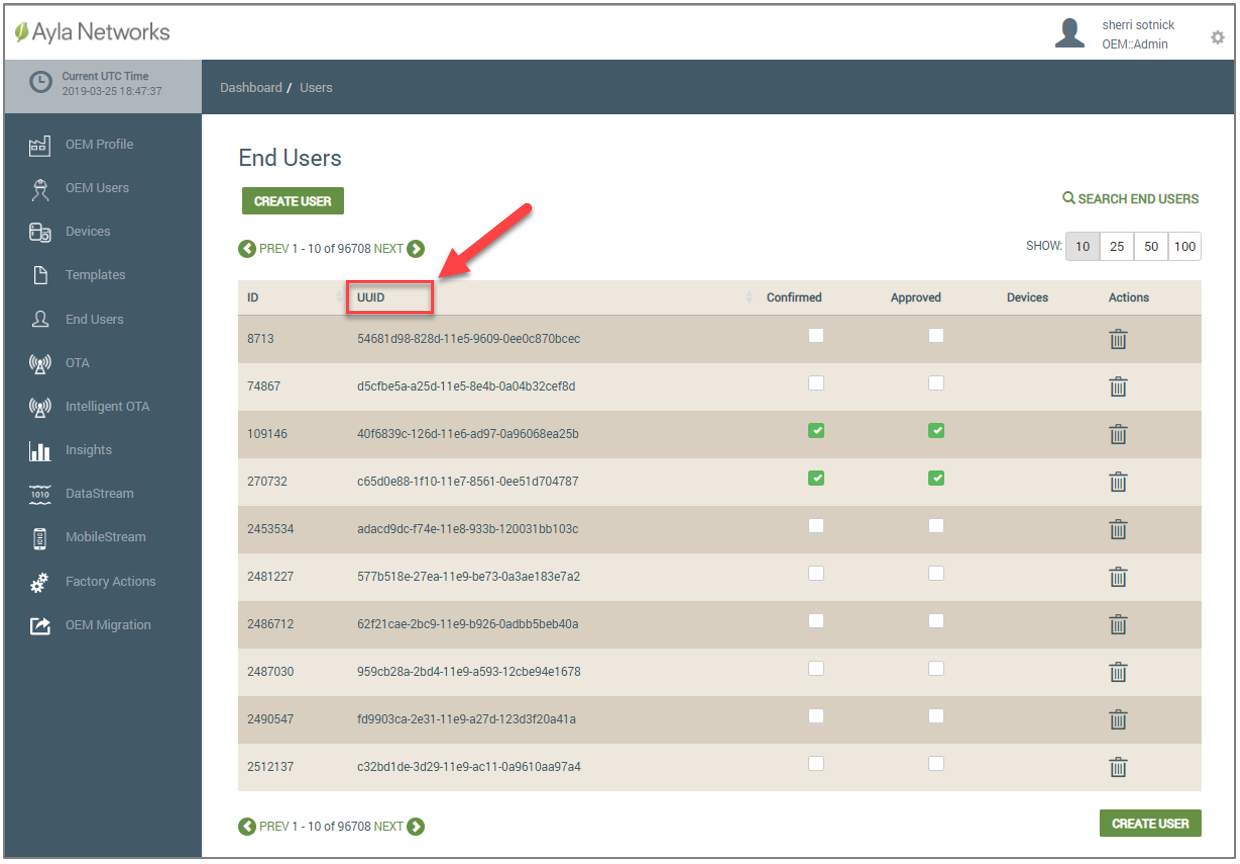Click the Devices sidebar icon
The width and height of the screenshot is (1240, 864).
point(39,232)
